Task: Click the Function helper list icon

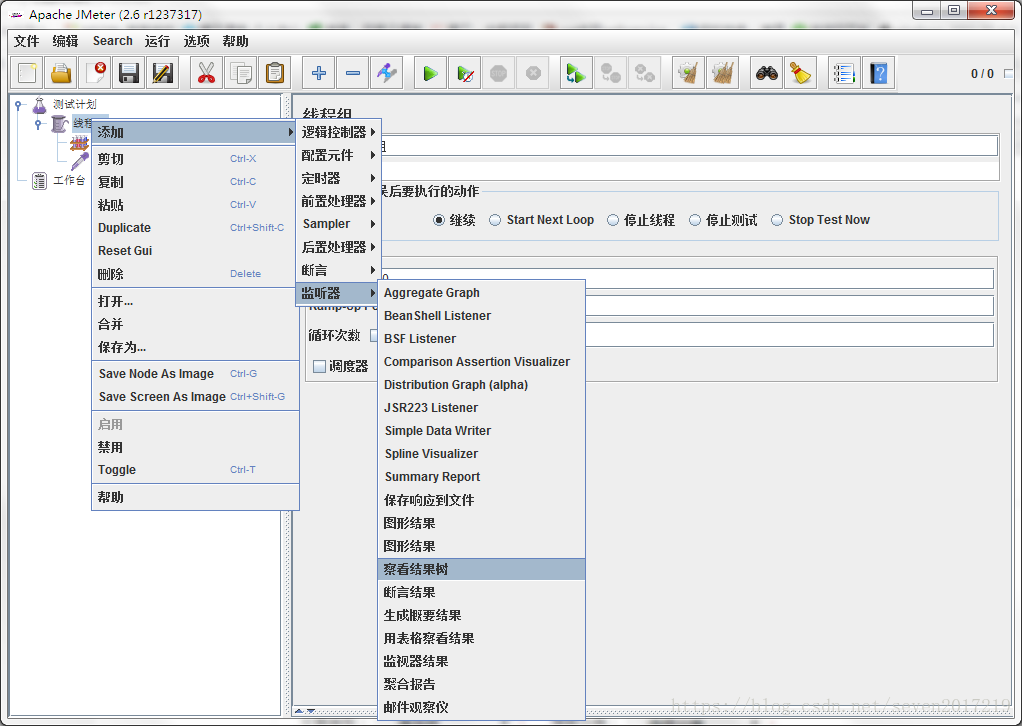Action: click(x=844, y=73)
